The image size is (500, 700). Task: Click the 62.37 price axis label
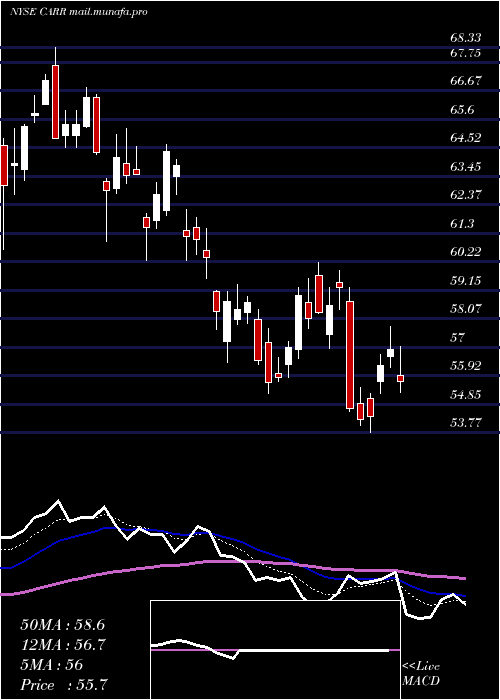click(466, 195)
